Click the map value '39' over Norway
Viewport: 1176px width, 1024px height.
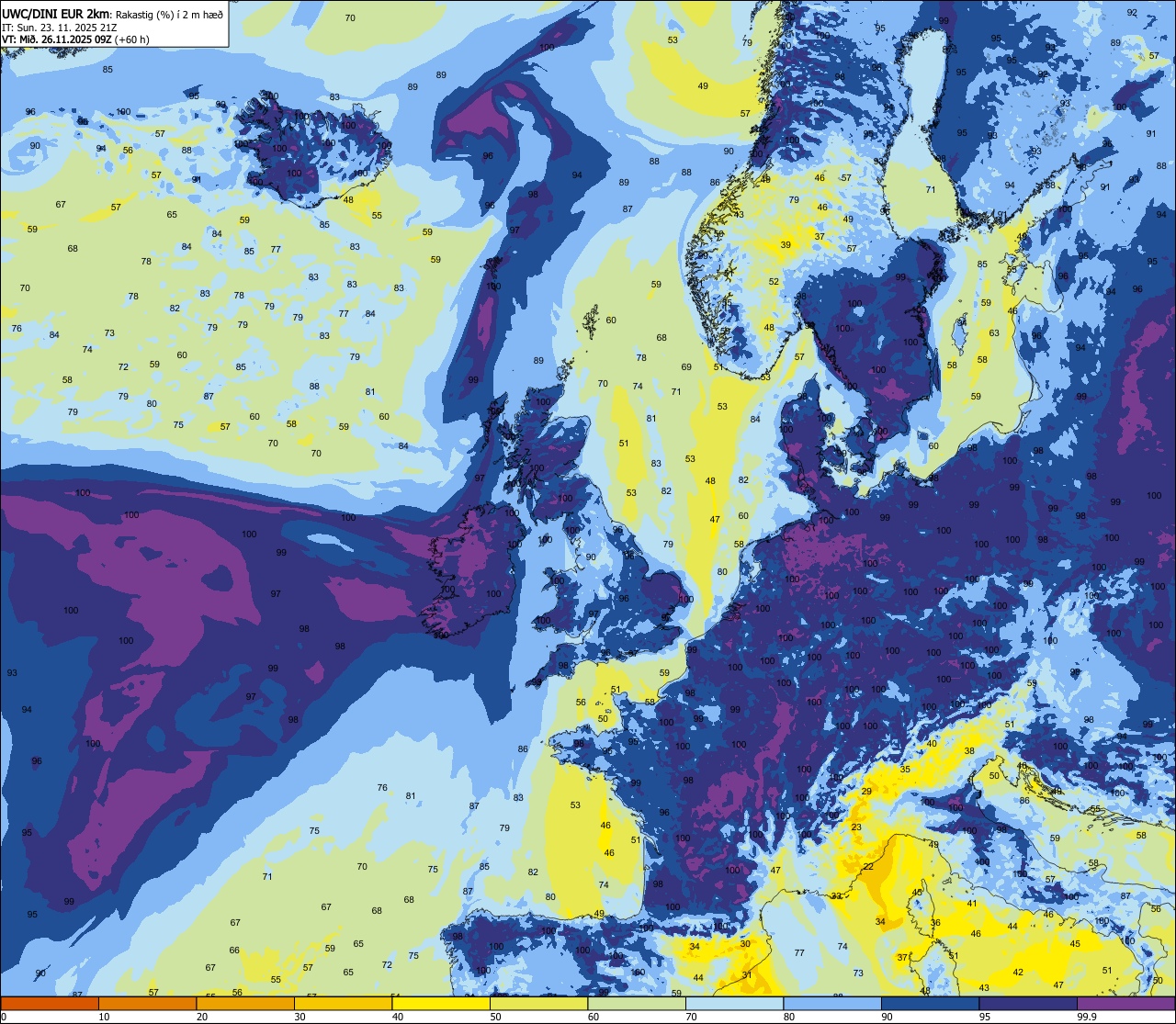click(x=786, y=245)
